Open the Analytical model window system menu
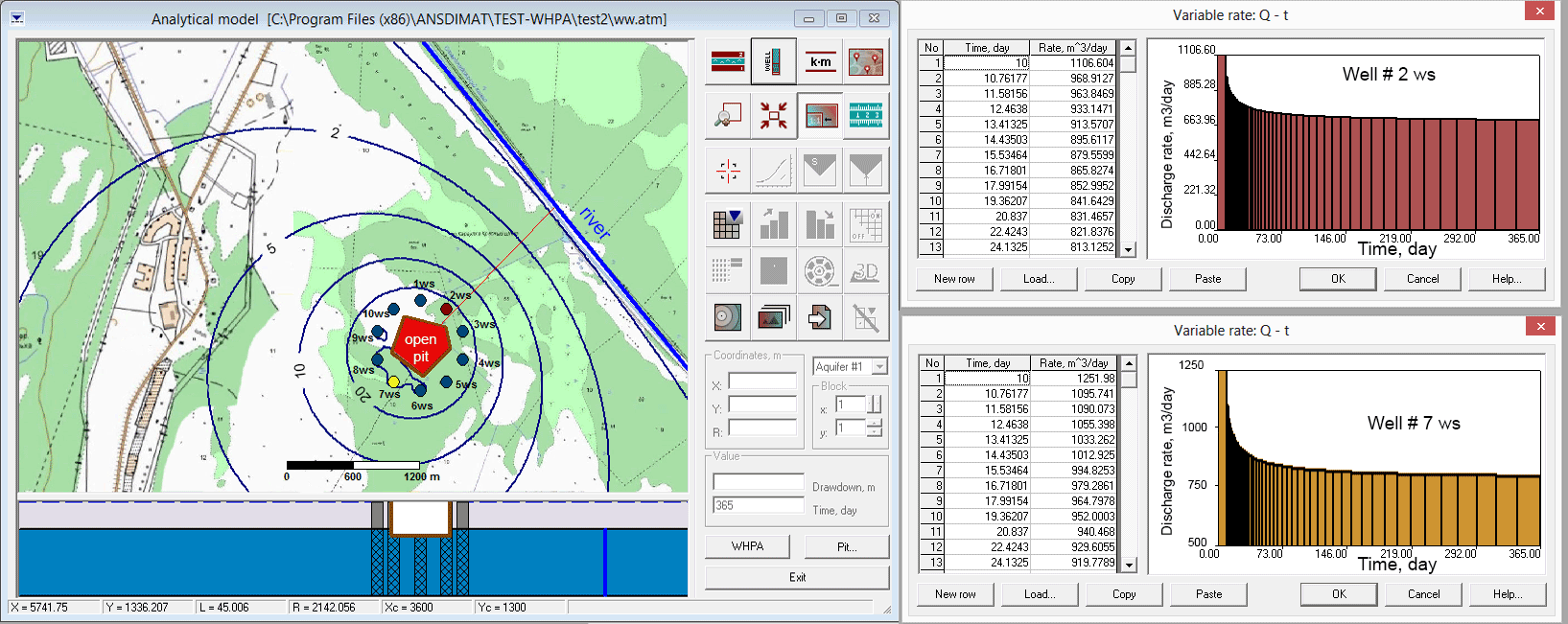The width and height of the screenshot is (1568, 624). 16,17
